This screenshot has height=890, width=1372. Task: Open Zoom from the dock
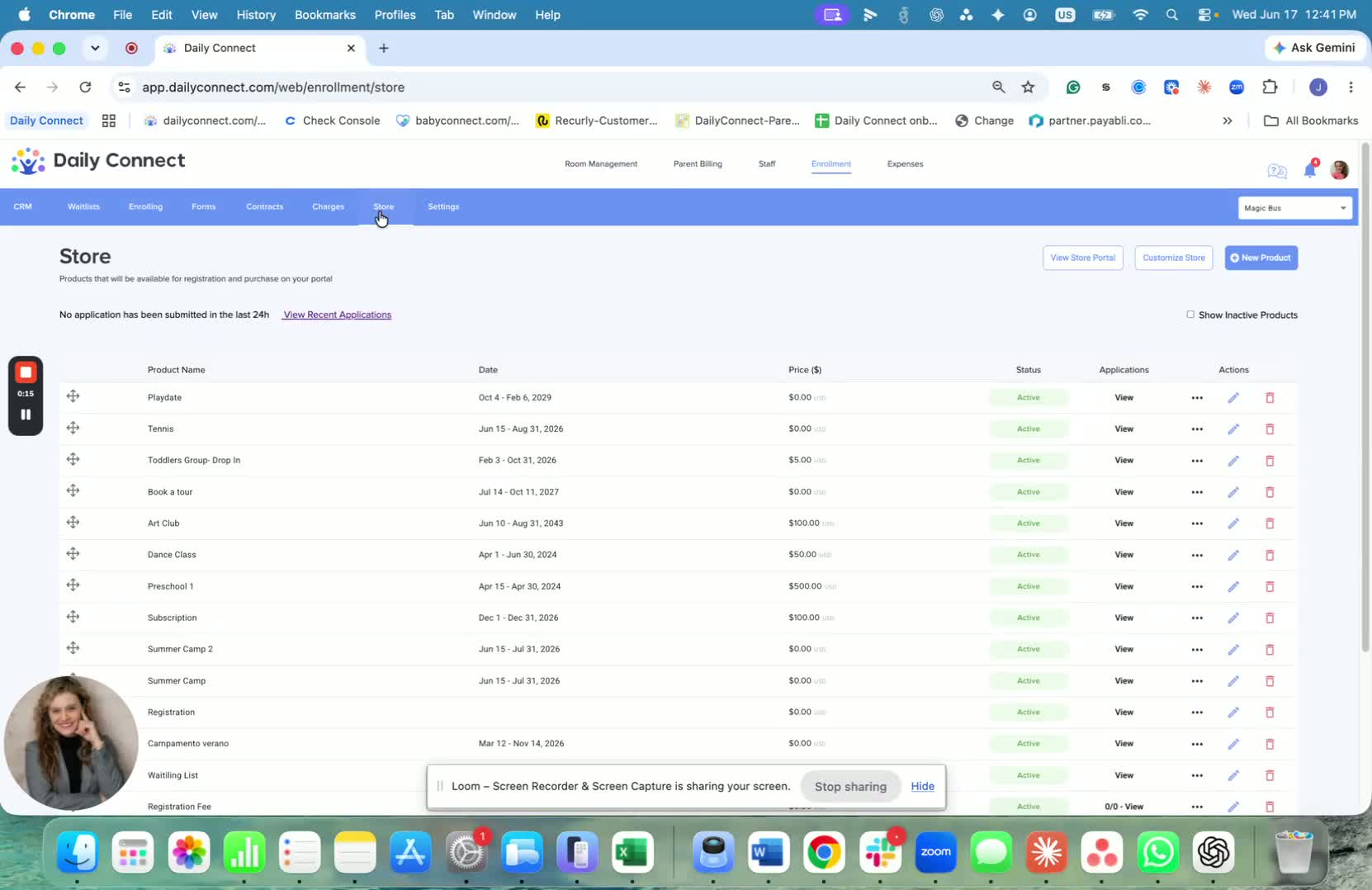935,852
